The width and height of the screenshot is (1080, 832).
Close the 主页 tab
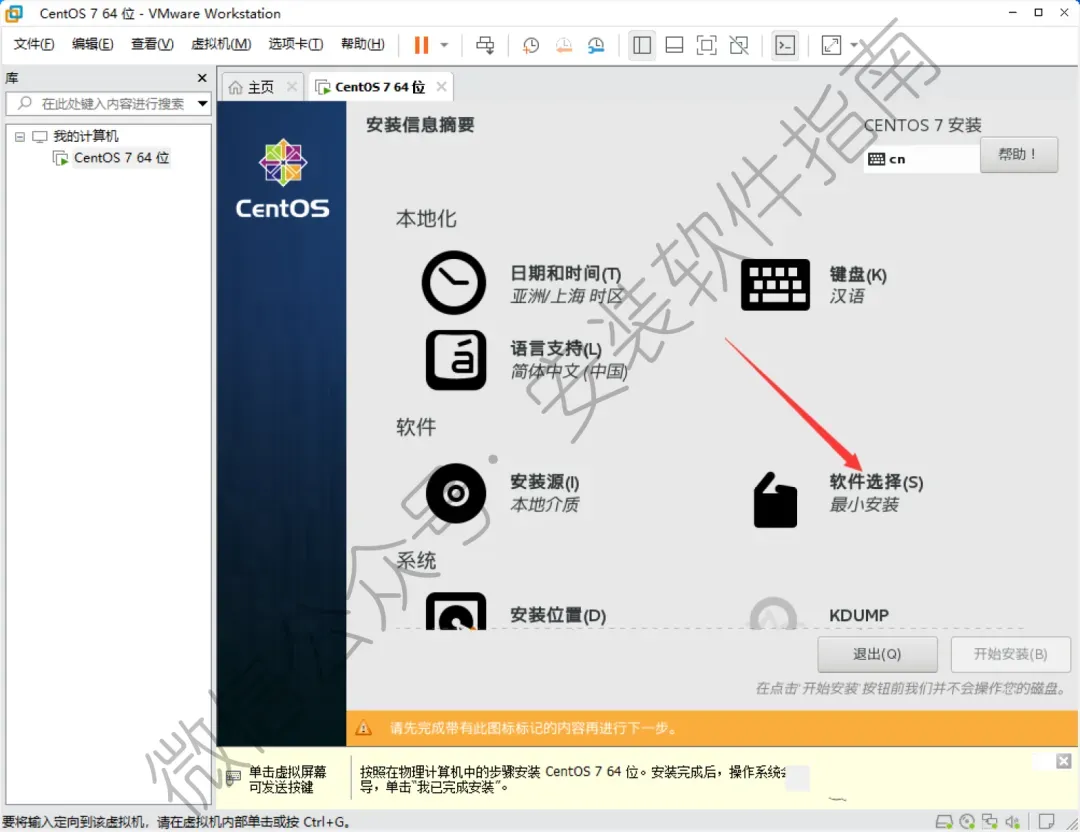pos(291,87)
